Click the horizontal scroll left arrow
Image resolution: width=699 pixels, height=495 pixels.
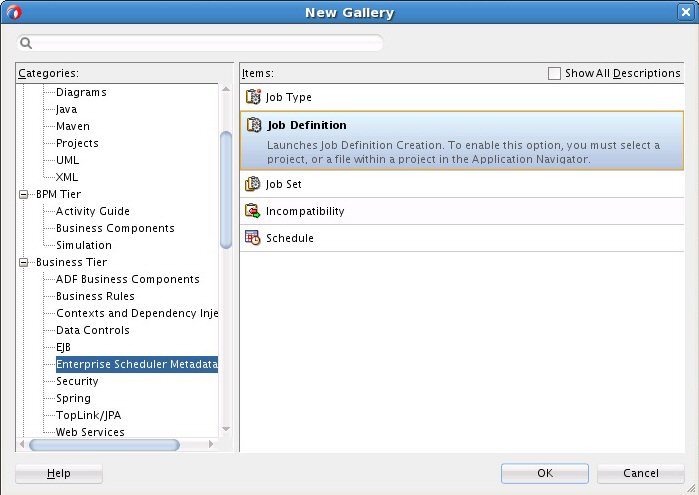[22, 444]
